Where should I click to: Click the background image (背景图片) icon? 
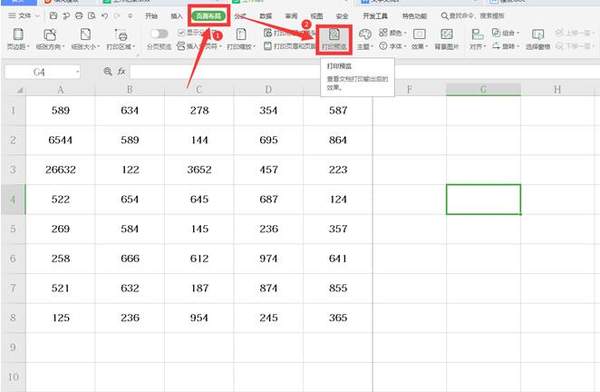(447, 39)
